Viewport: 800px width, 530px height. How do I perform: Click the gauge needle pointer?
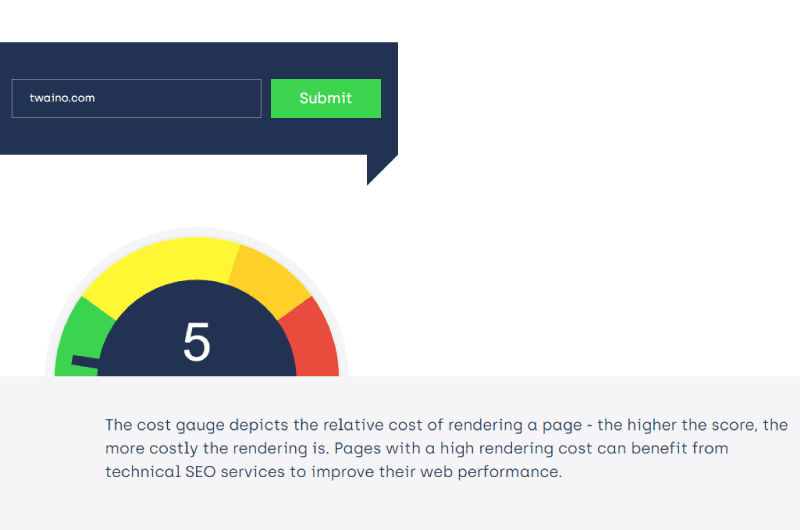click(x=85, y=363)
